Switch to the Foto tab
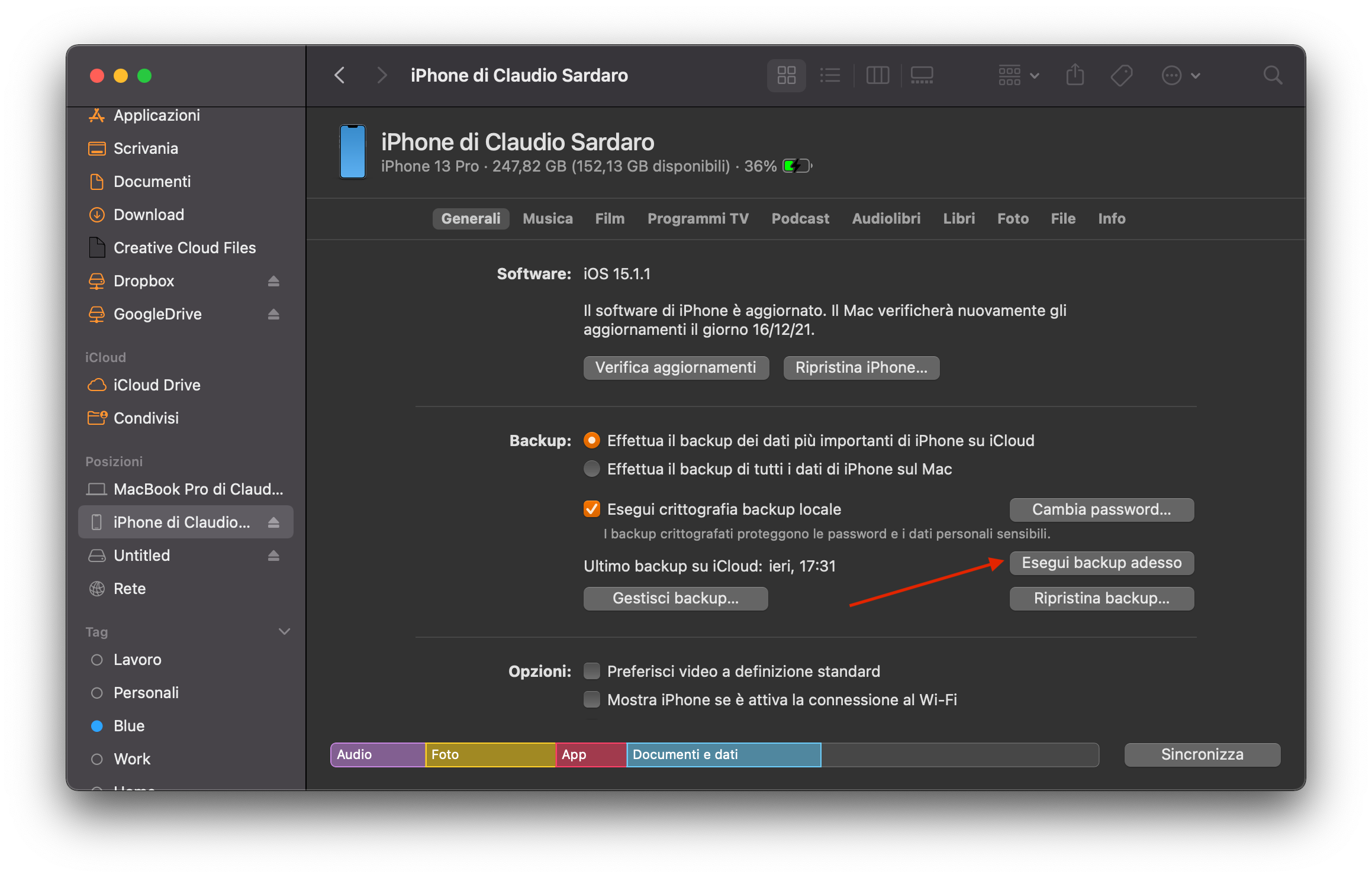The height and width of the screenshot is (878, 1372). tap(1013, 219)
